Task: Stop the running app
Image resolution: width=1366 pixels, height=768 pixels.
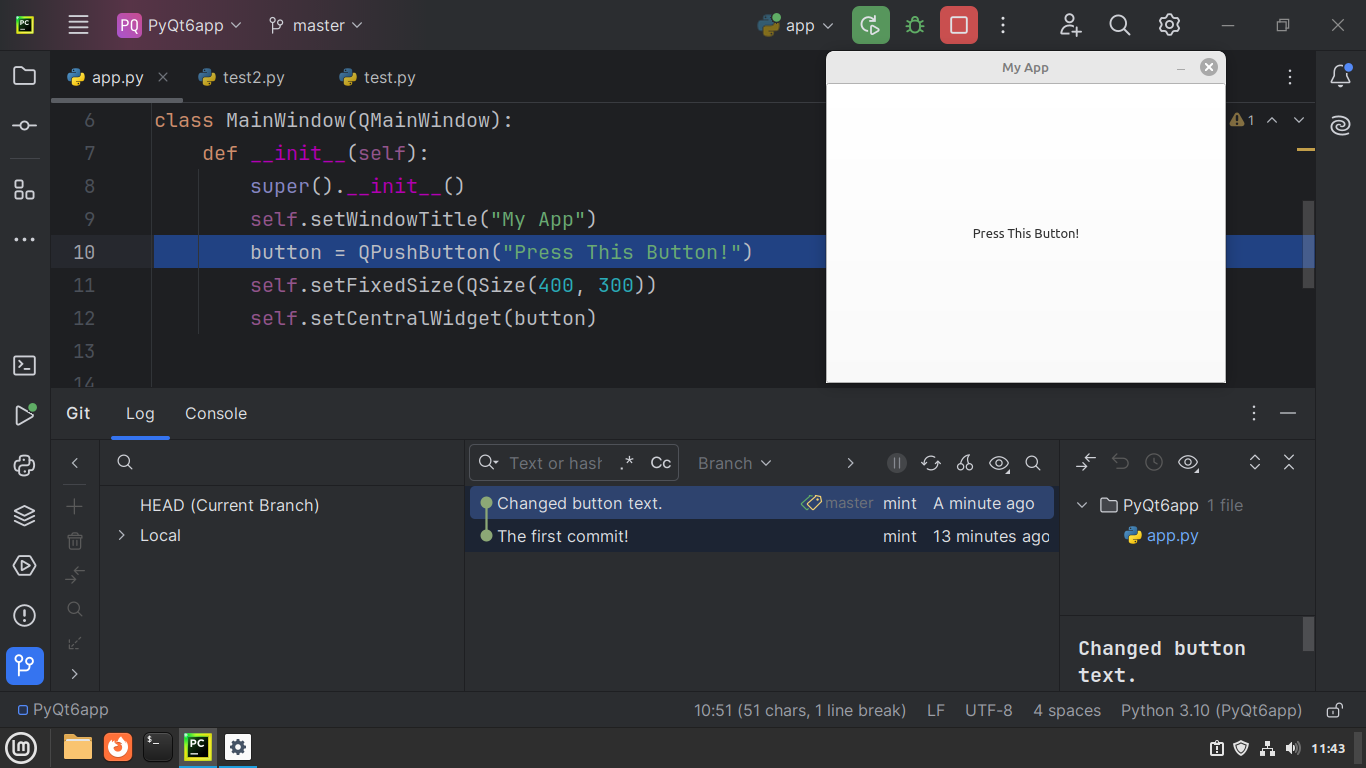Action: [x=959, y=25]
